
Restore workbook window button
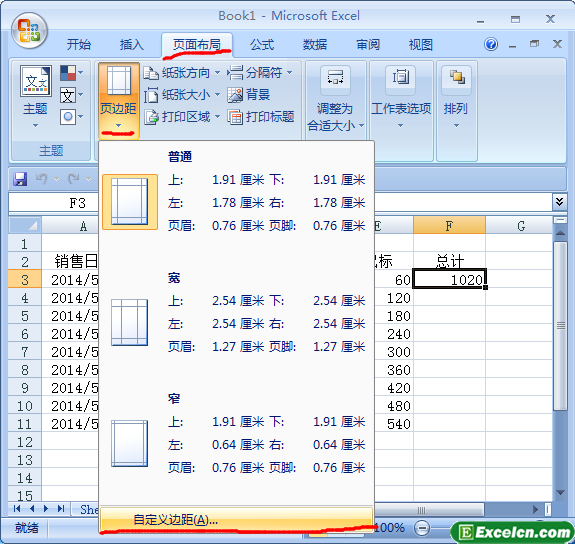point(535,44)
